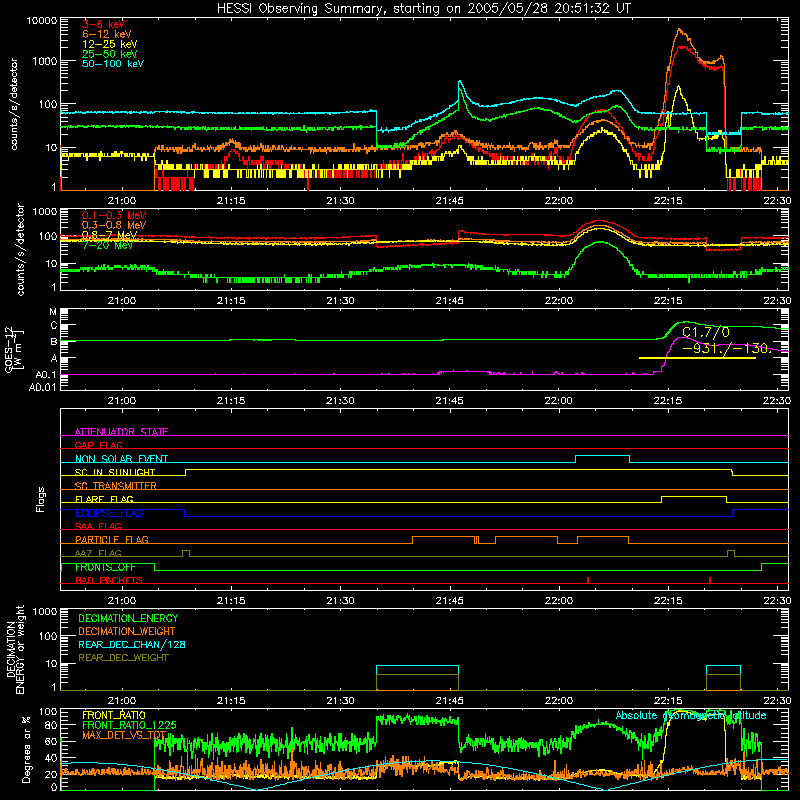The height and width of the screenshot is (800, 800).
Task: Select the FLARE_FLAG label
Action: tap(104, 499)
